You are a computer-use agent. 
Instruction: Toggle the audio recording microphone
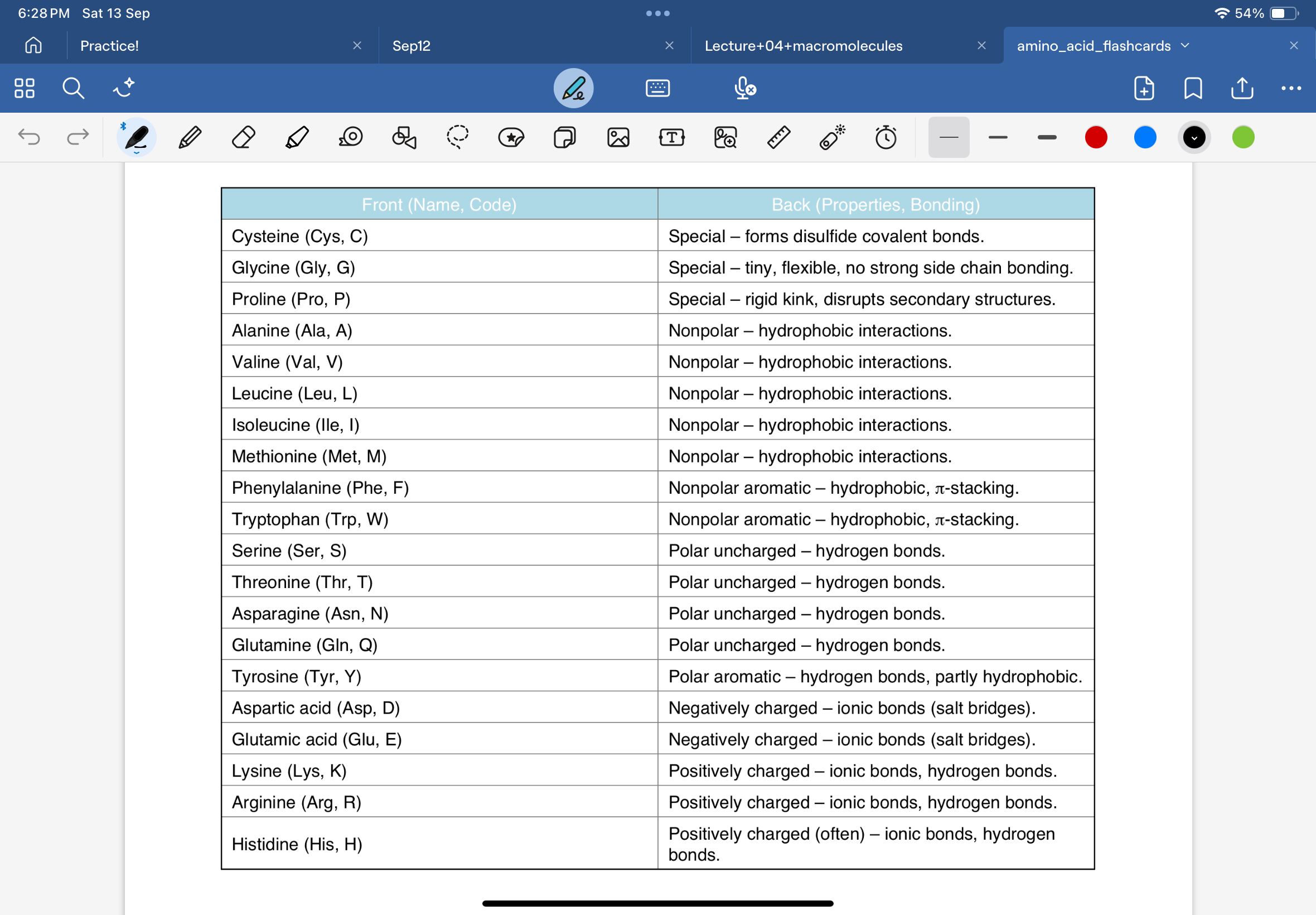point(744,88)
